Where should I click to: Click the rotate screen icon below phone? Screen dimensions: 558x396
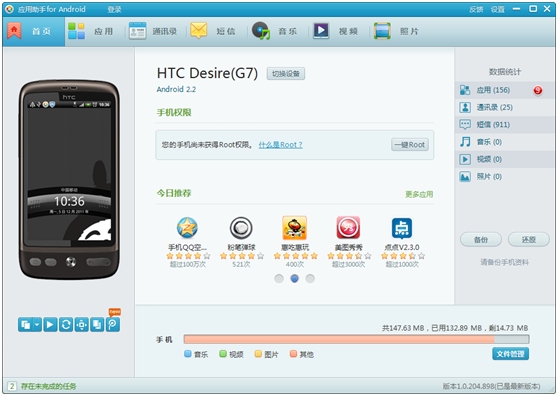click(x=97, y=324)
